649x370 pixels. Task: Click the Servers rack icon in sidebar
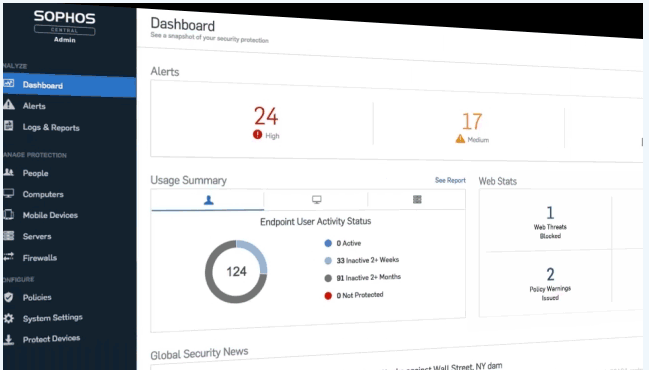click(9, 235)
